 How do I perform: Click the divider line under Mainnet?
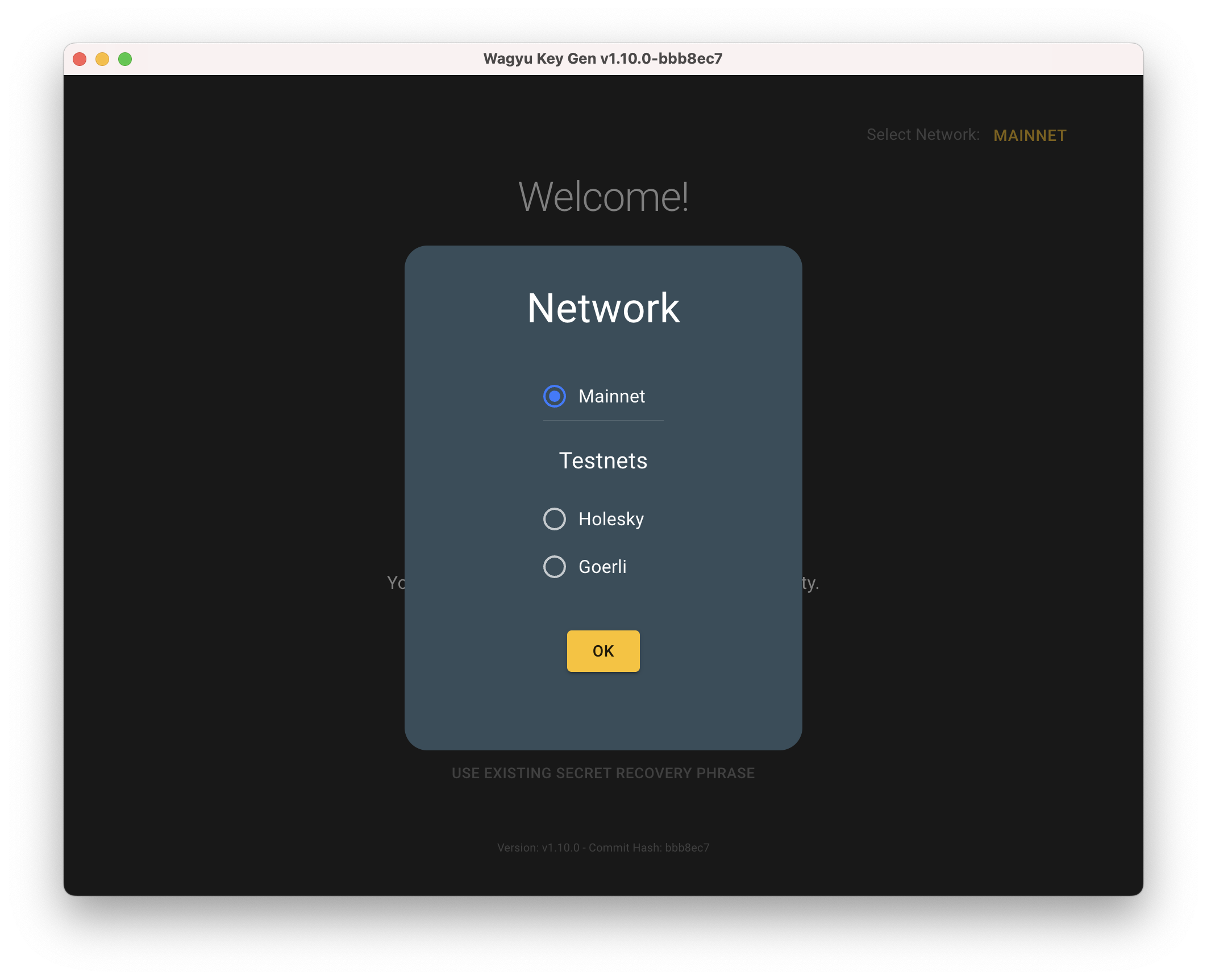[603, 421]
